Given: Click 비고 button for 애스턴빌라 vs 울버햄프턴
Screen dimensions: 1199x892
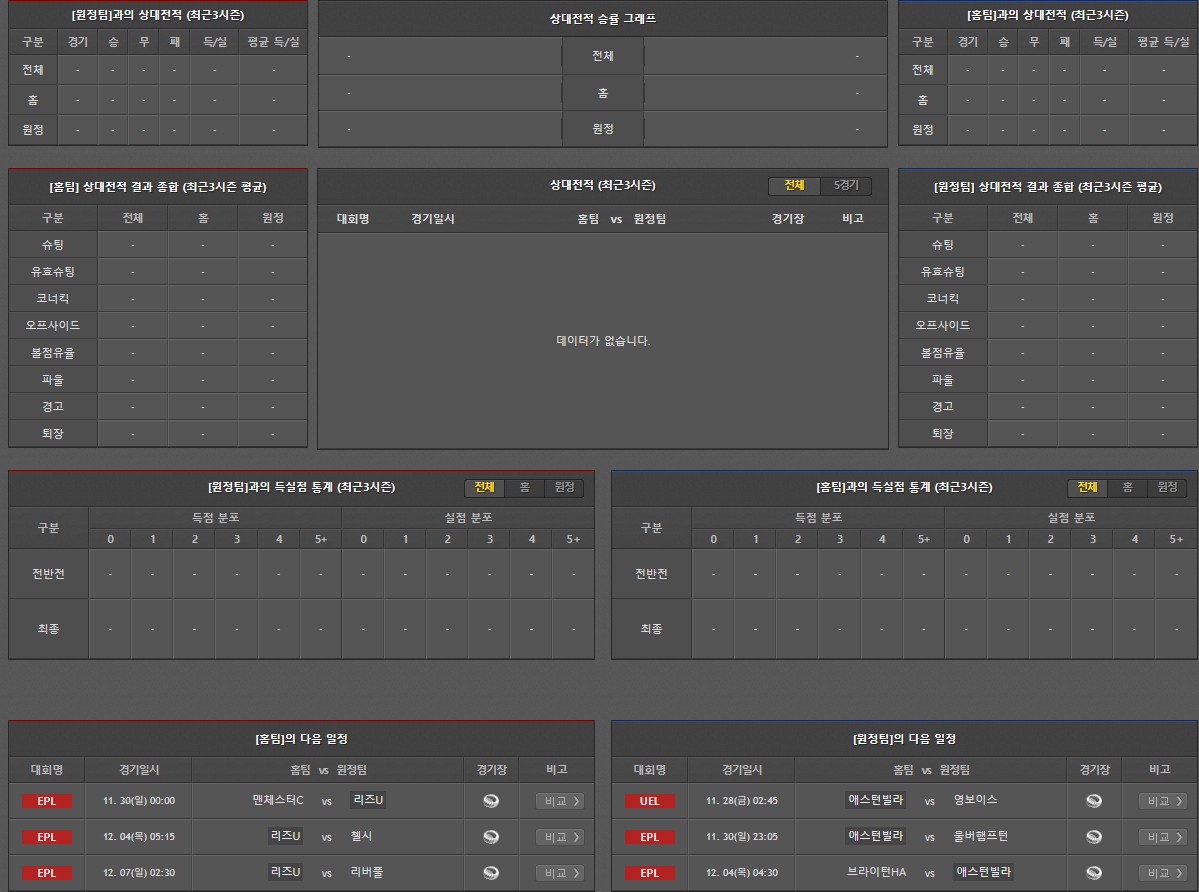Looking at the screenshot, I should (1162, 837).
